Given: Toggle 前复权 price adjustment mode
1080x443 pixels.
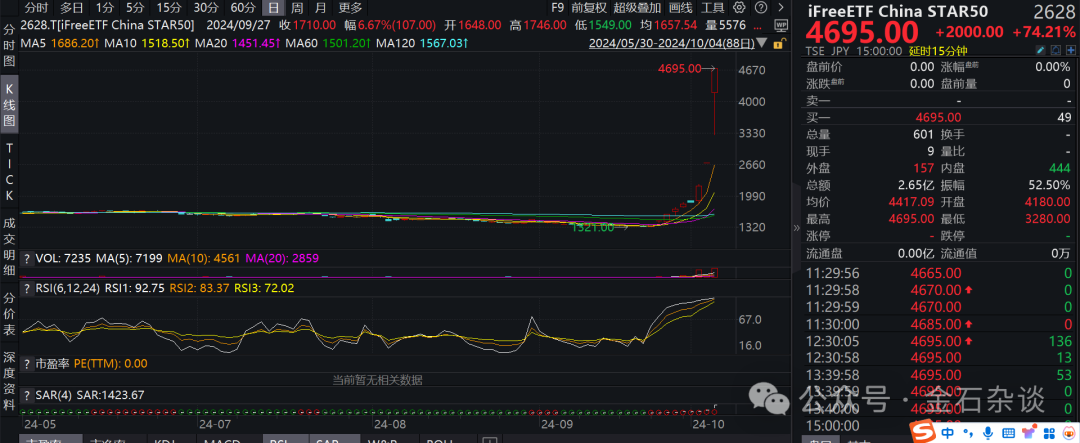Looking at the screenshot, I should 589,7.
